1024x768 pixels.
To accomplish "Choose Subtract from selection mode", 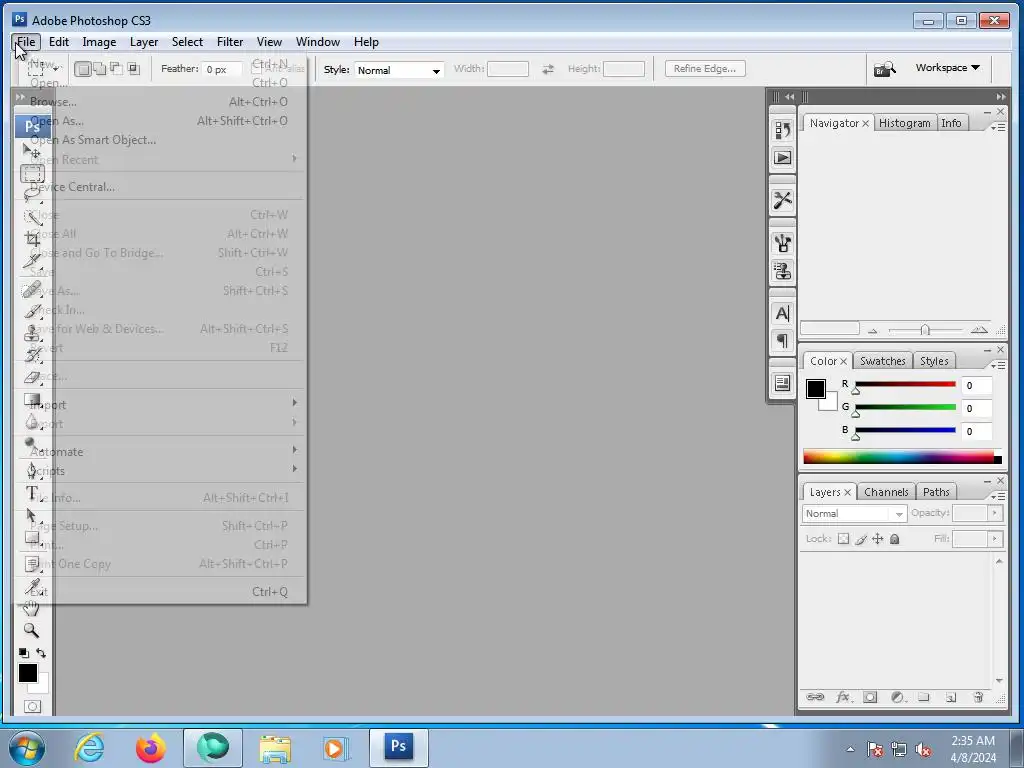I will click(116, 69).
